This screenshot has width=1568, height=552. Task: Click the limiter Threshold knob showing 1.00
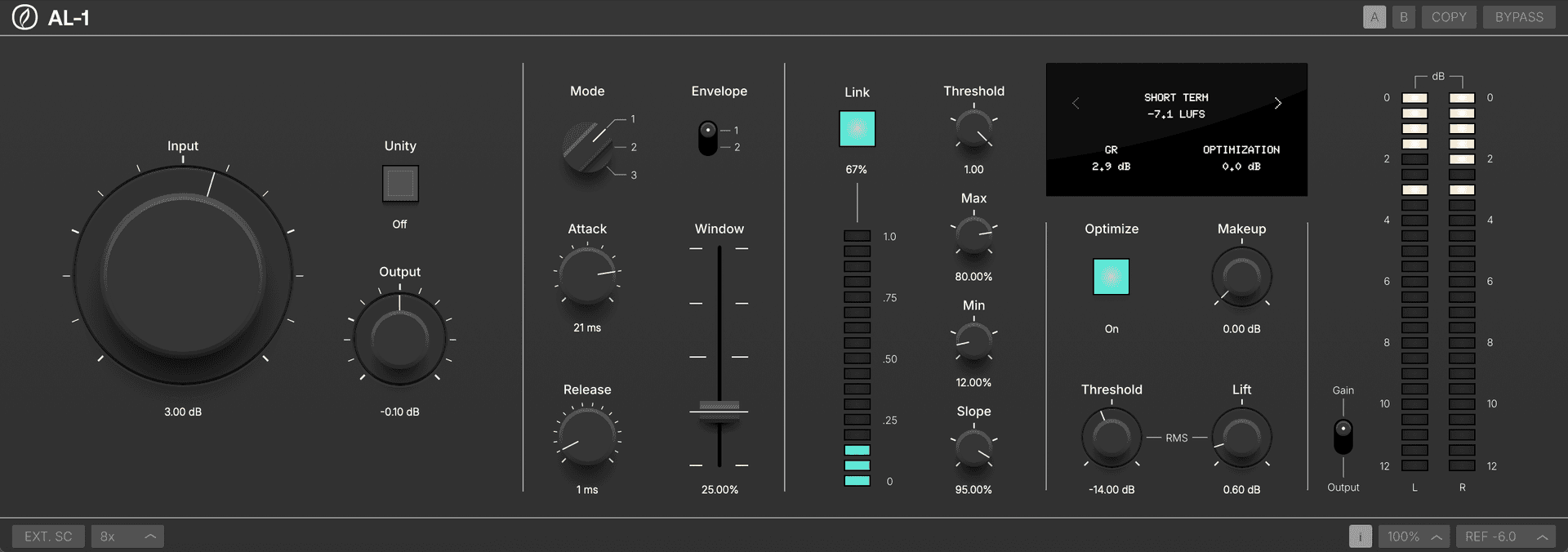pos(973,129)
